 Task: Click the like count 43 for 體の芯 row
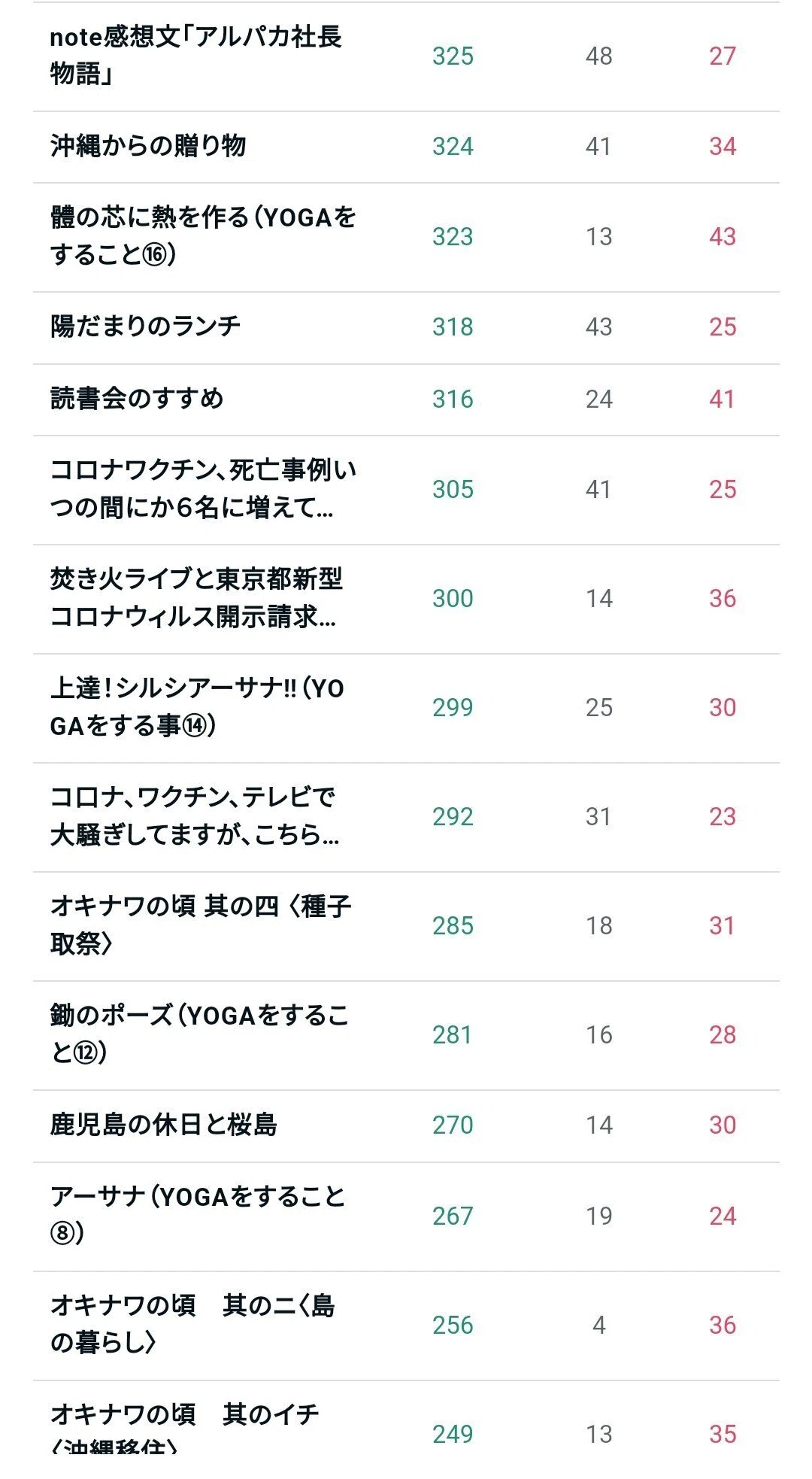click(x=723, y=237)
